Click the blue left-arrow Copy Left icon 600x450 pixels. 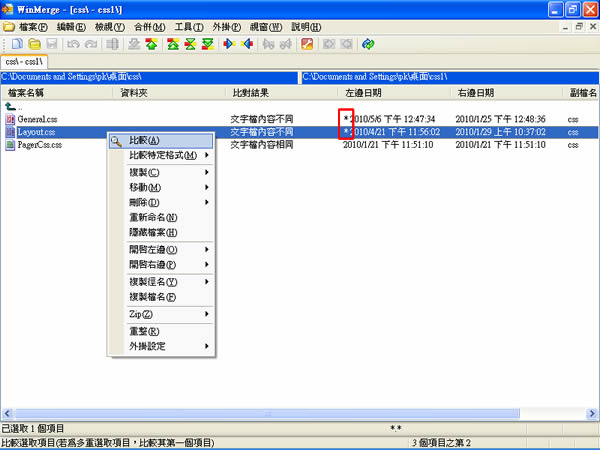(x=247, y=44)
